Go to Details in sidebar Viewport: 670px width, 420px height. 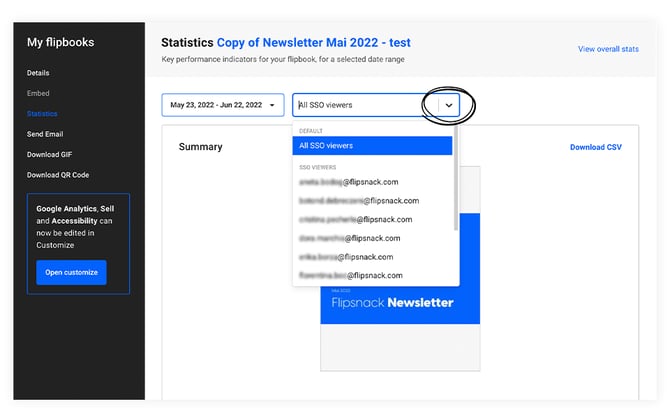pyautogui.click(x=38, y=73)
